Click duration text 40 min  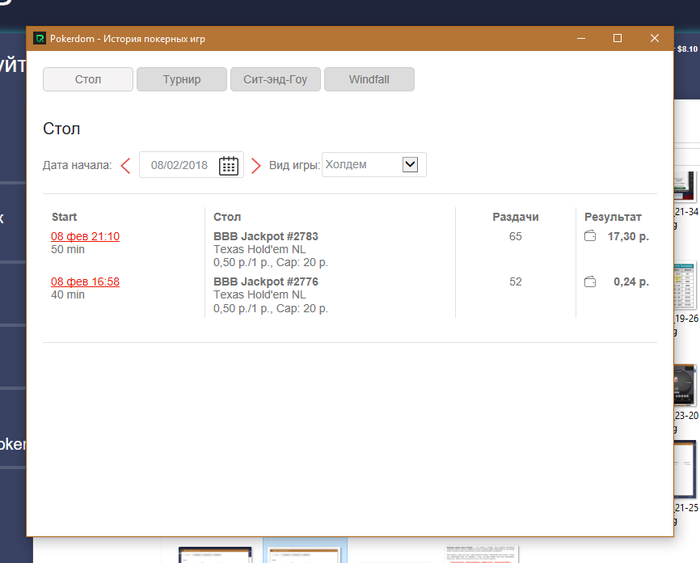click(68, 295)
